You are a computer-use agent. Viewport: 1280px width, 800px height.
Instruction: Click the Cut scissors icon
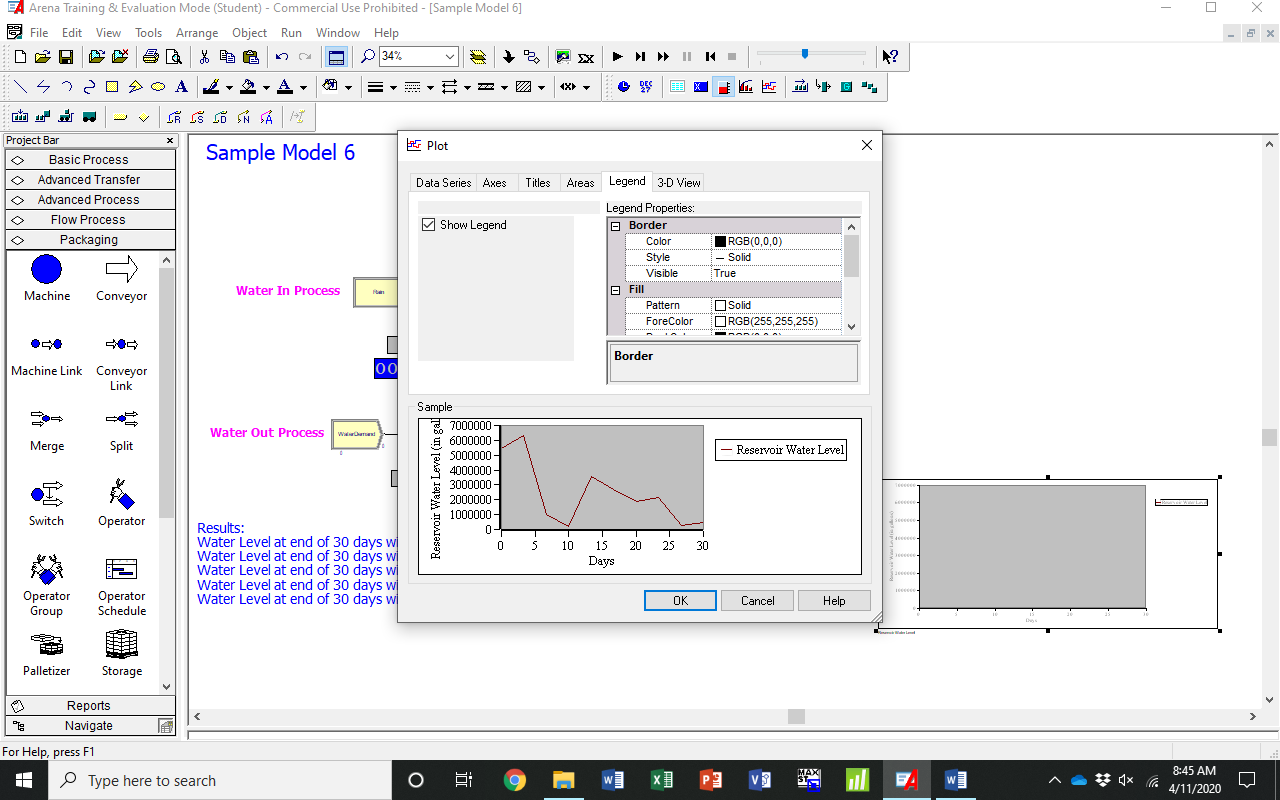(x=204, y=57)
